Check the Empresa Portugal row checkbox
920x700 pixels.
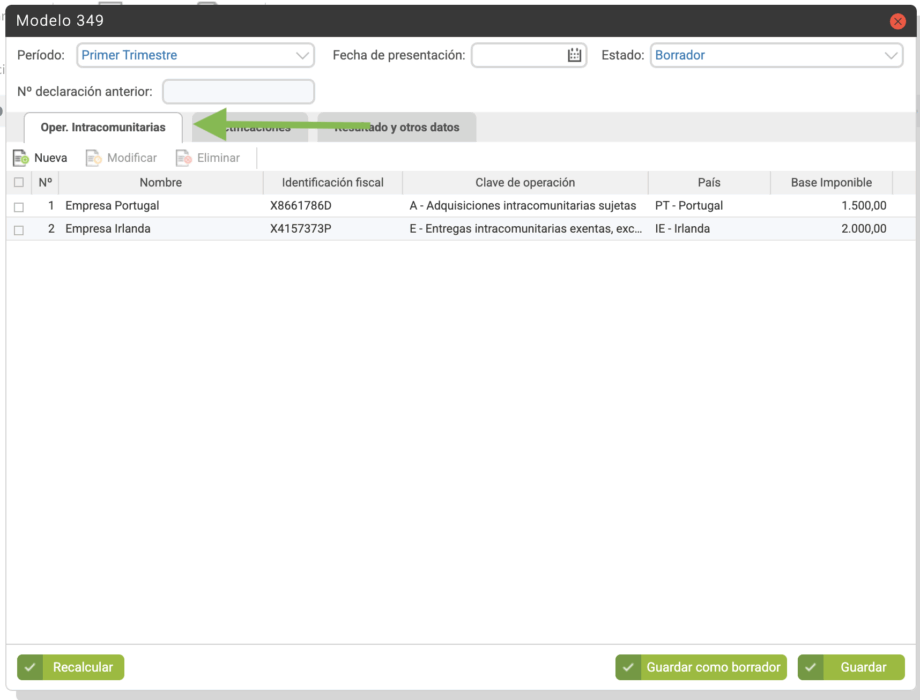tap(19, 206)
